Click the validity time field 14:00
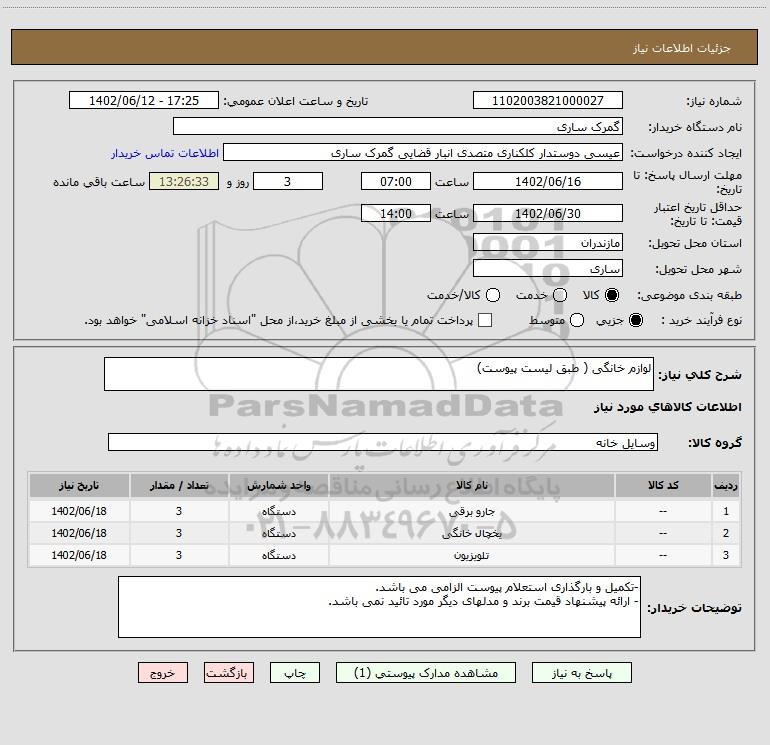 396,213
